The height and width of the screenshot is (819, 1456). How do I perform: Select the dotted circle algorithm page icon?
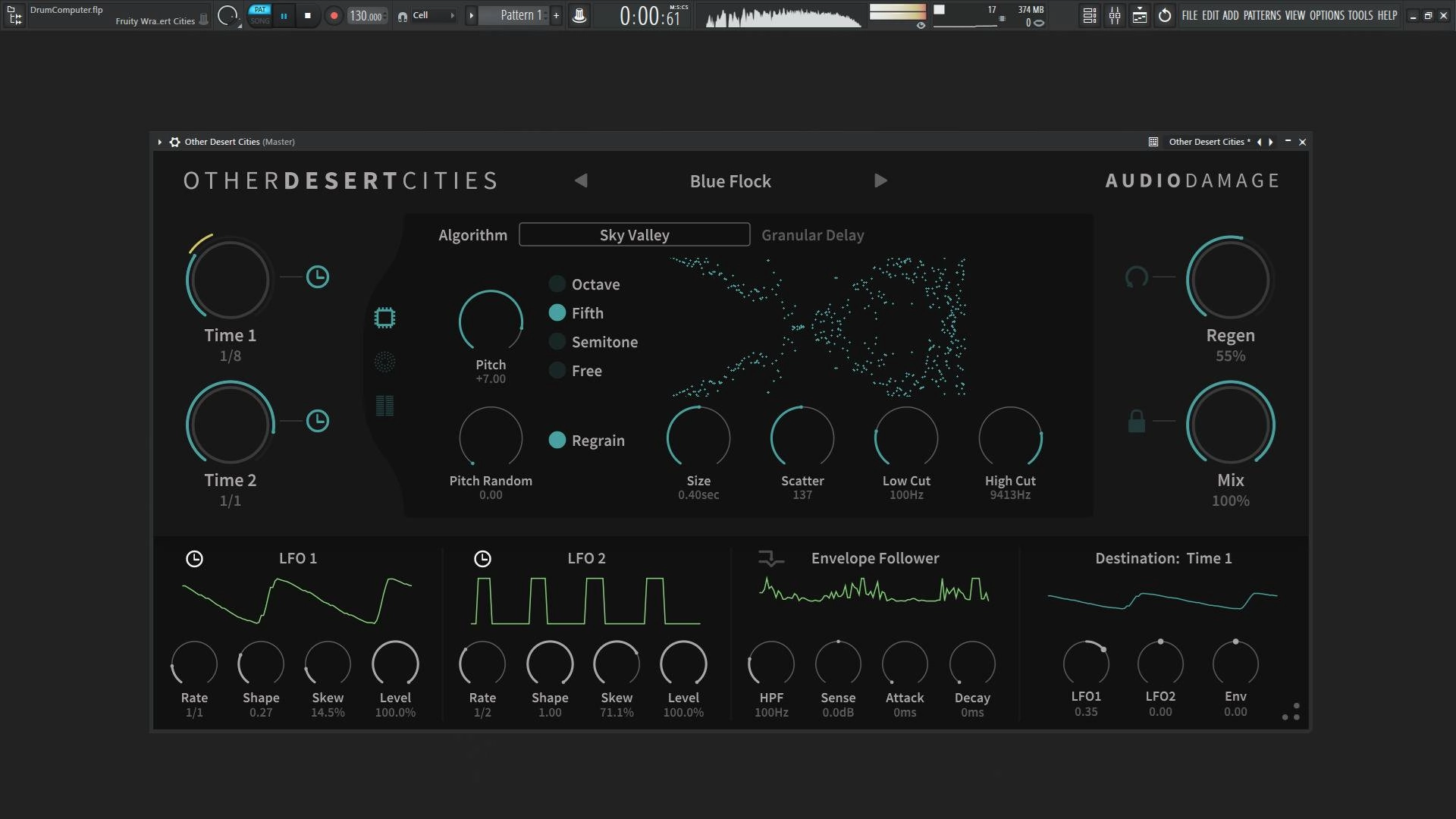click(384, 362)
